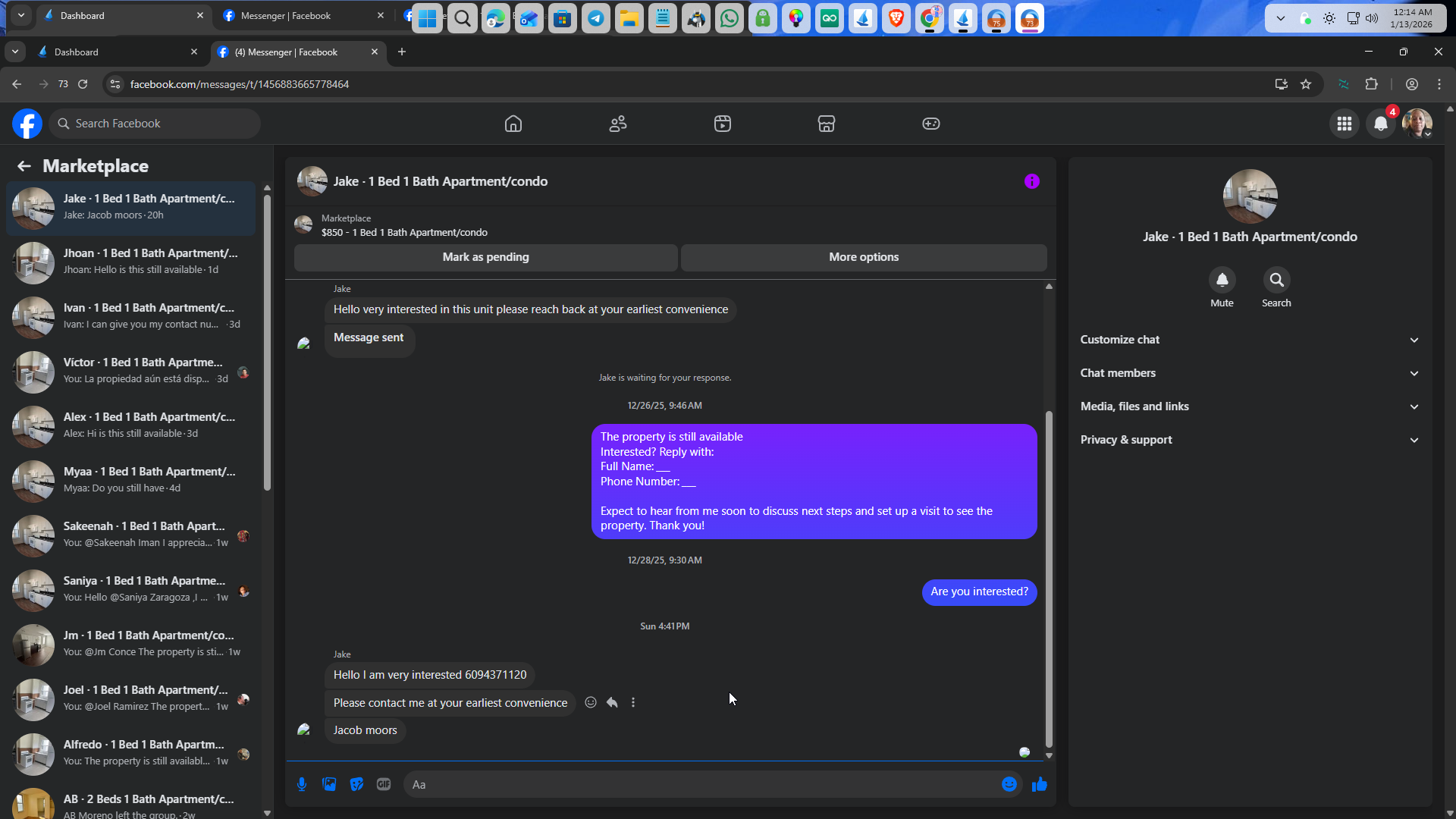Click the voice clip microphone icon

coord(302,784)
